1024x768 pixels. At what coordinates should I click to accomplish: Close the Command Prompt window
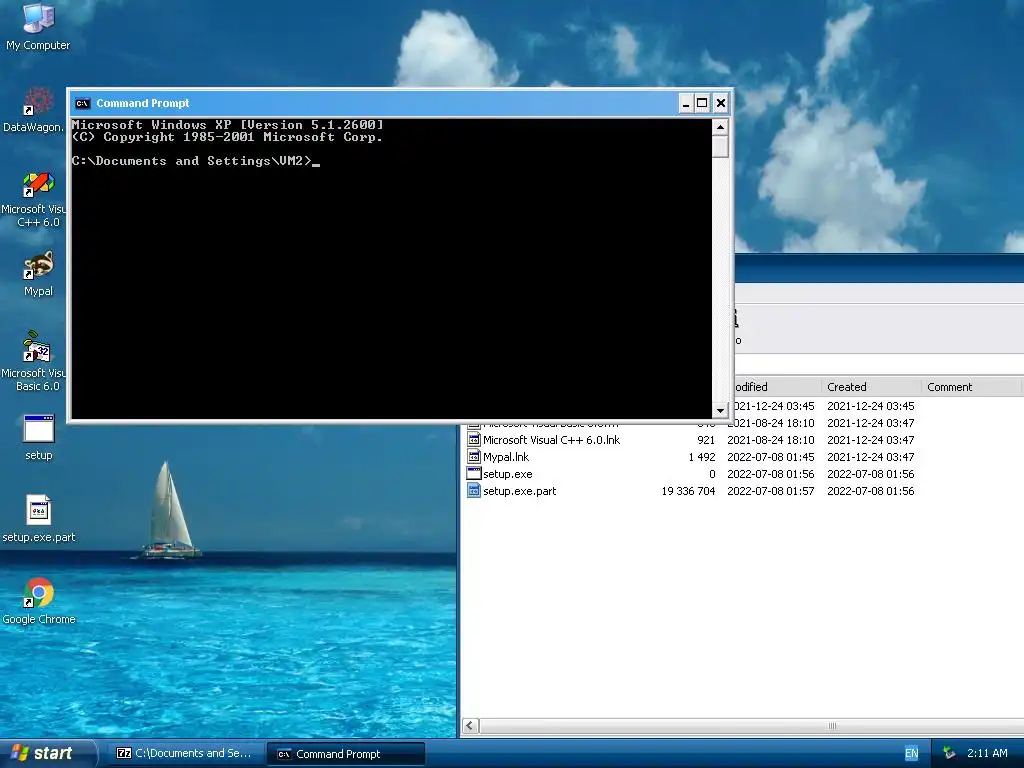[720, 103]
